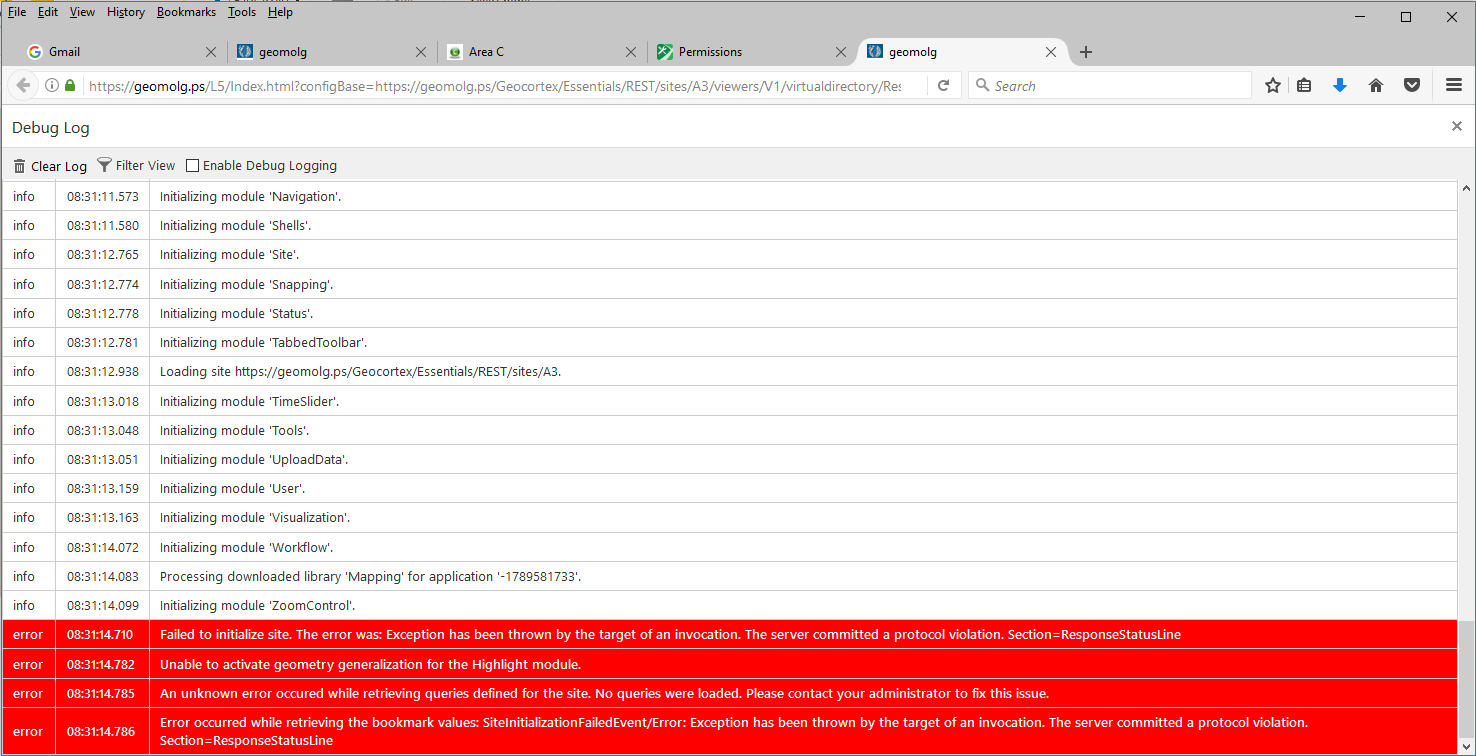Select 'Initializing module Snapping' log entry
Screen dimensions: 1476x756
pyautogui.click(x=730, y=284)
